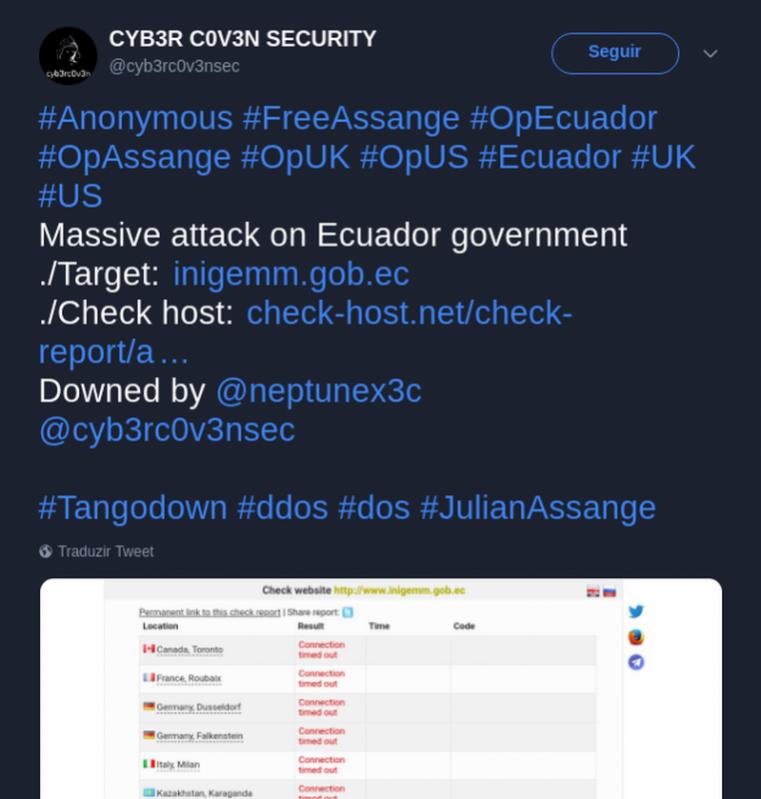The image size is (761, 799).
Task: Open the #Anonymous hashtag
Action: pyautogui.click(x=135, y=118)
